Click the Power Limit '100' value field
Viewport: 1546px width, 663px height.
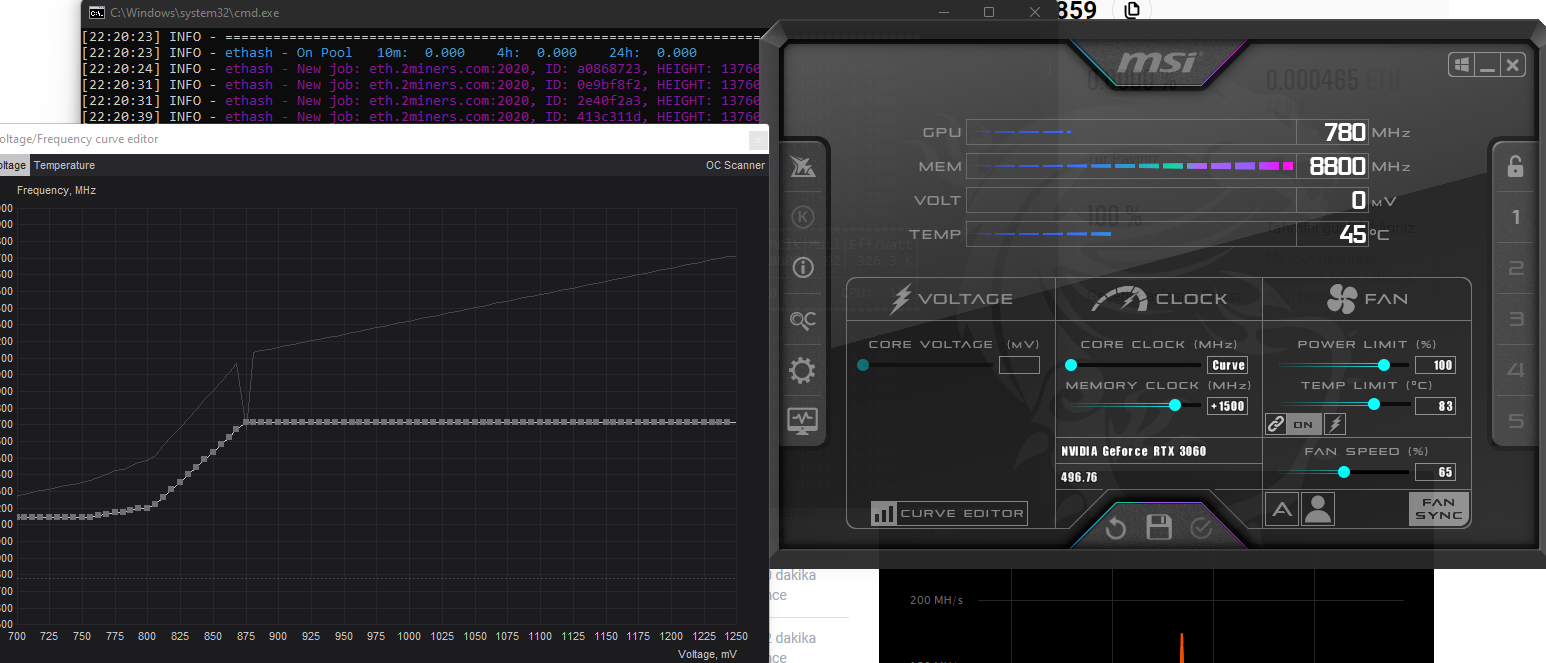1435,365
